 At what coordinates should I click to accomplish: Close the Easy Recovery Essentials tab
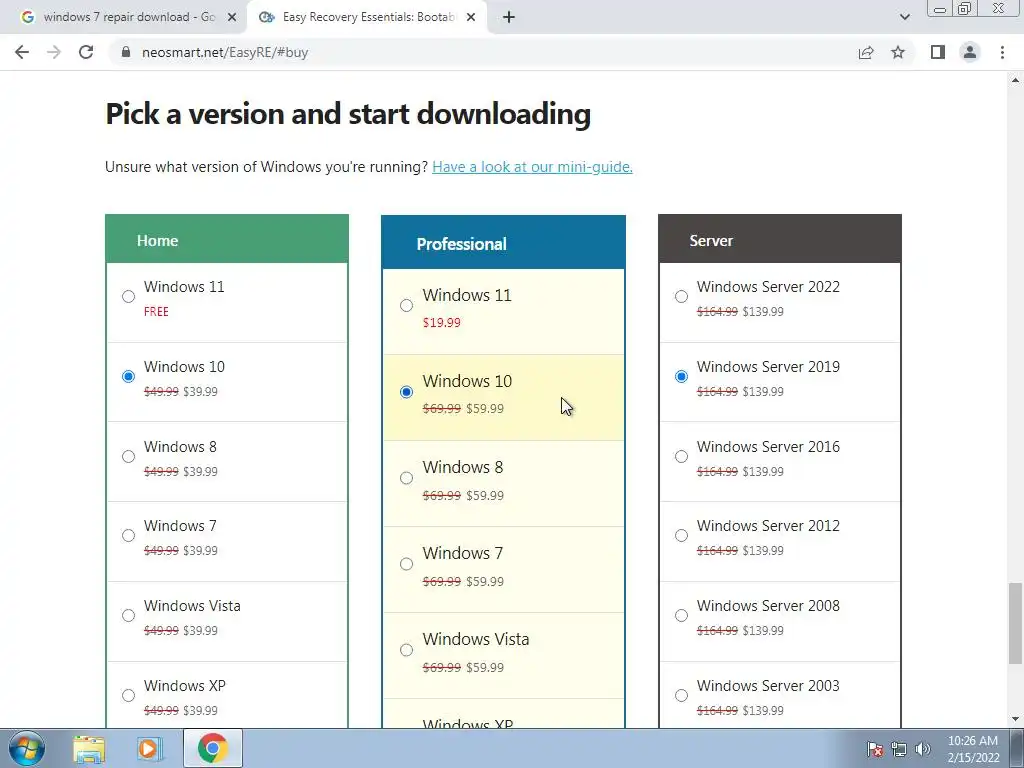point(471,18)
